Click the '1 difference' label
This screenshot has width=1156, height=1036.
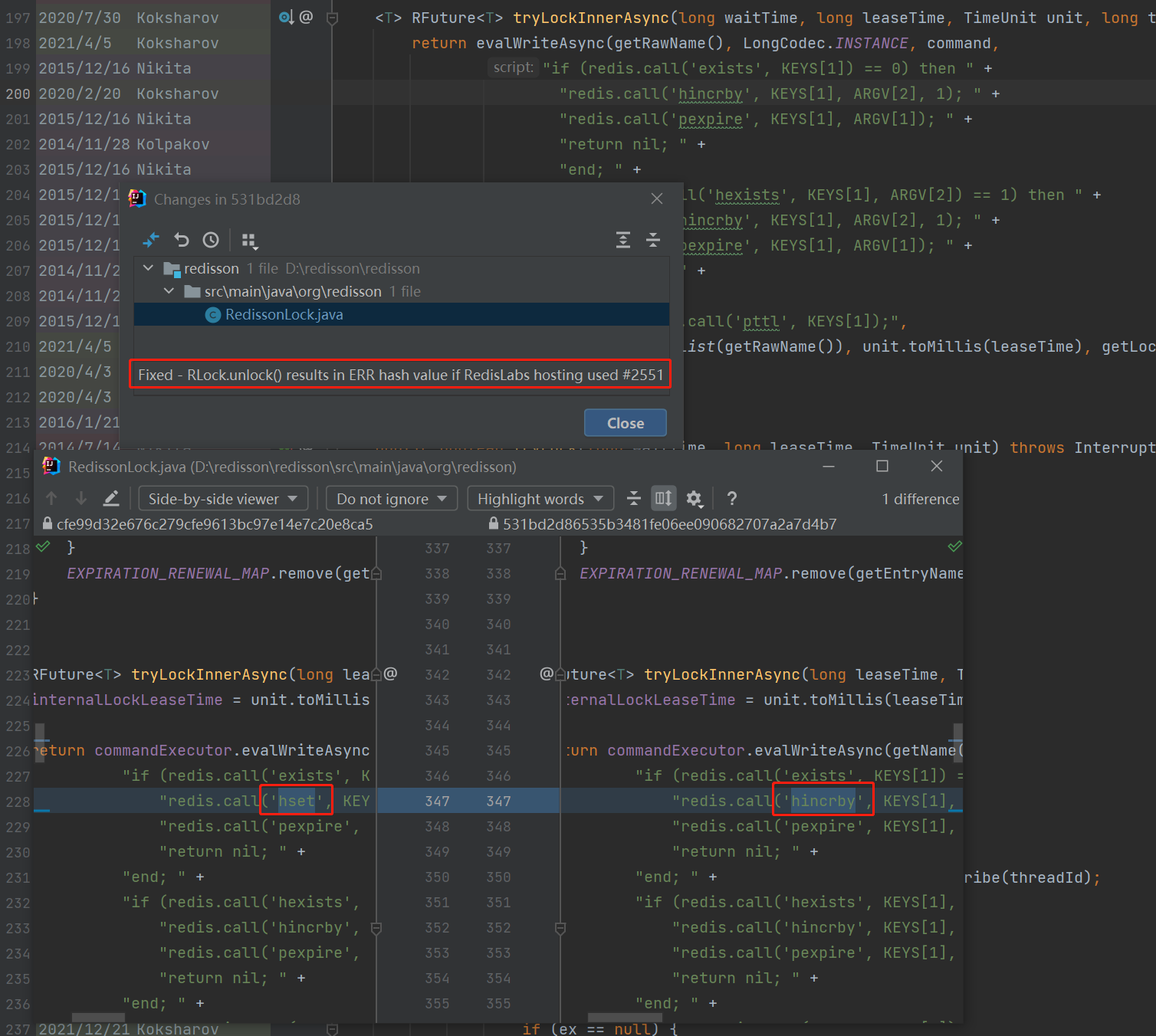click(920, 499)
